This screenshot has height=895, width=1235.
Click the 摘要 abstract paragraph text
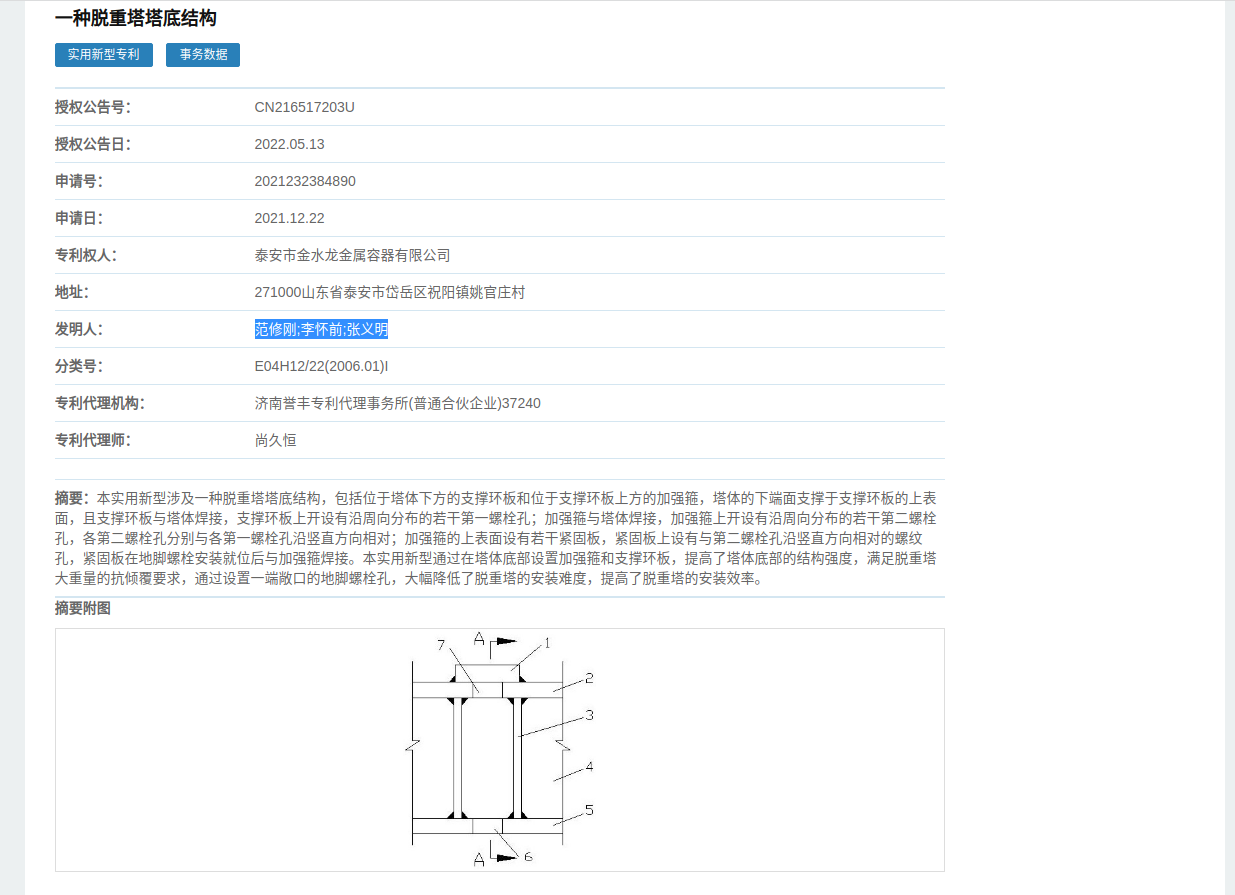tap(497, 538)
